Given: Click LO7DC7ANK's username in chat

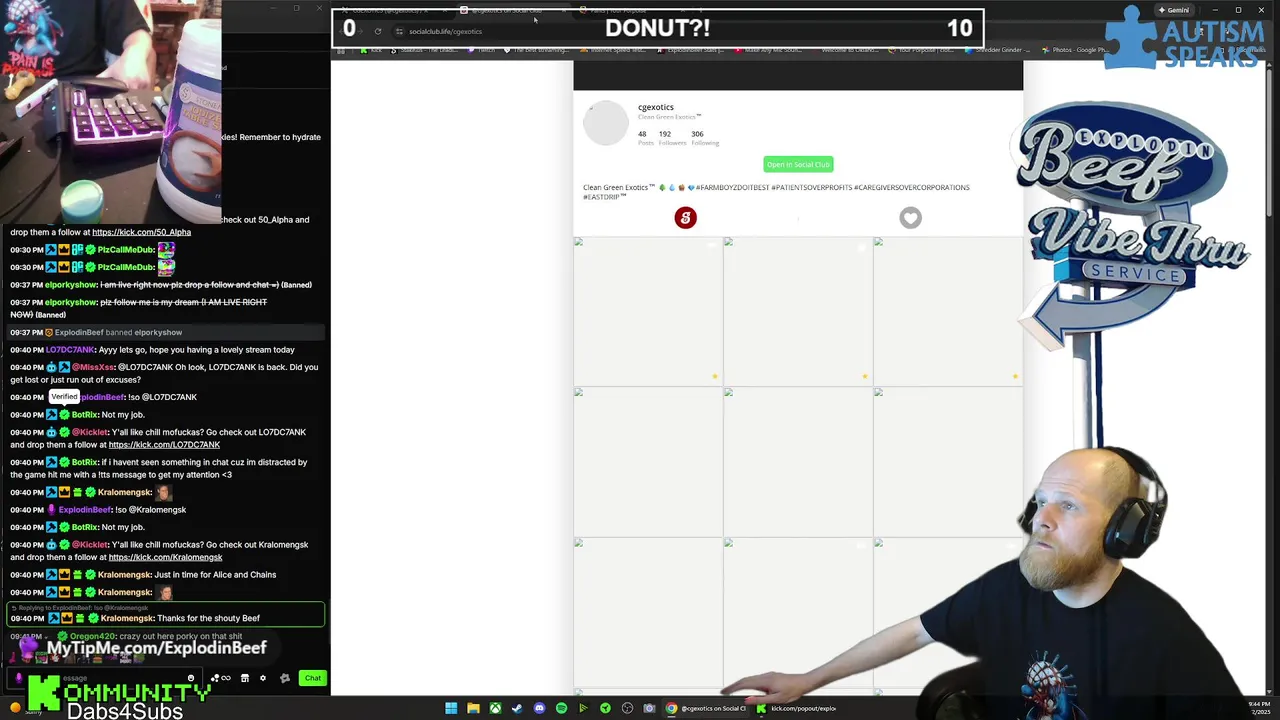Looking at the screenshot, I should tap(70, 350).
